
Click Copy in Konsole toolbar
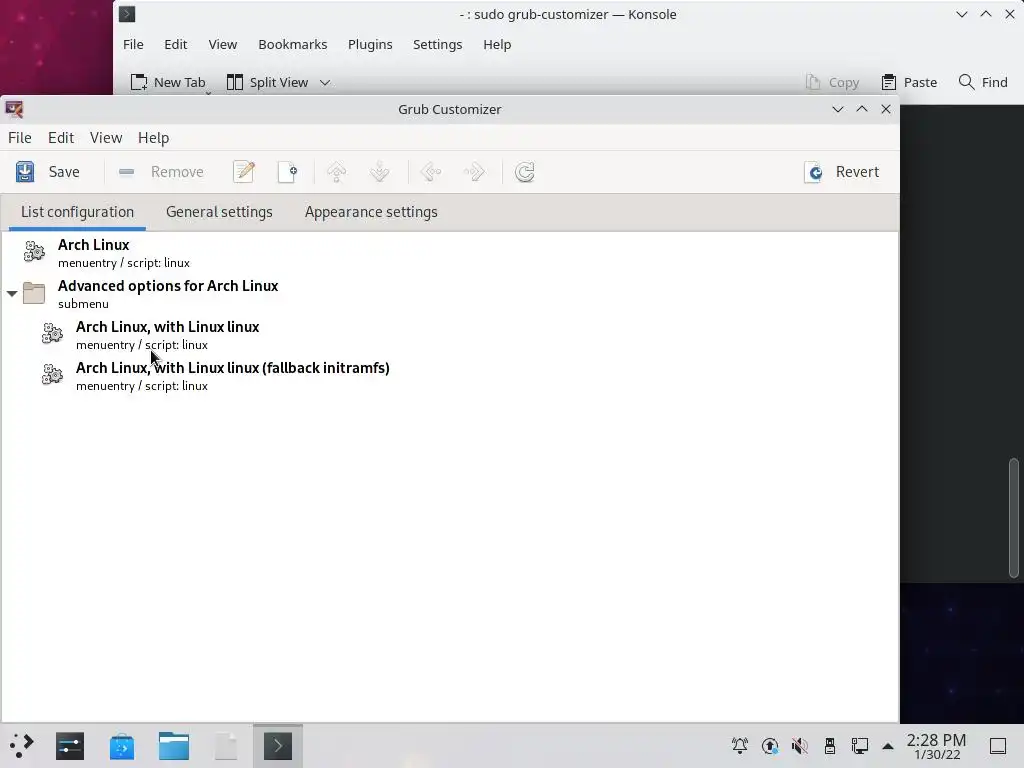tap(833, 82)
